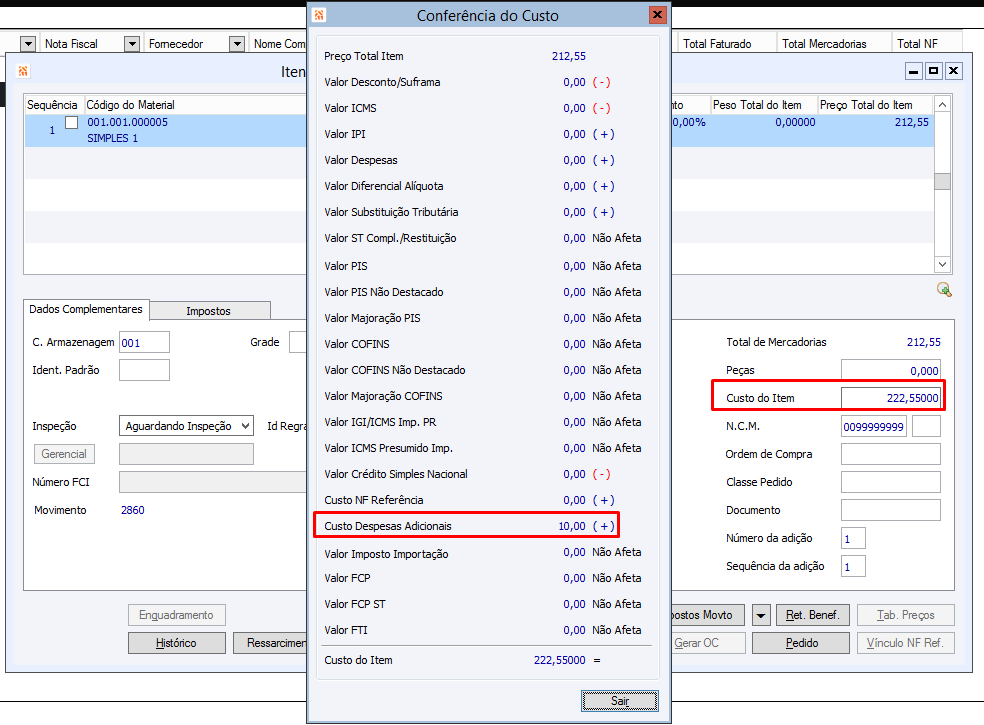Image resolution: width=984 pixels, height=725 pixels.
Task: Click the small field right of N.C.M. code
Action: (x=926, y=426)
